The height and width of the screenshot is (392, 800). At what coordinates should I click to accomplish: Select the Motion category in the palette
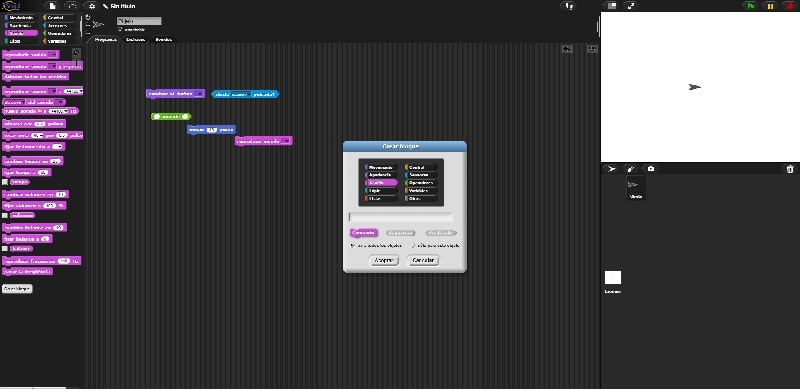pyautogui.click(x=21, y=18)
